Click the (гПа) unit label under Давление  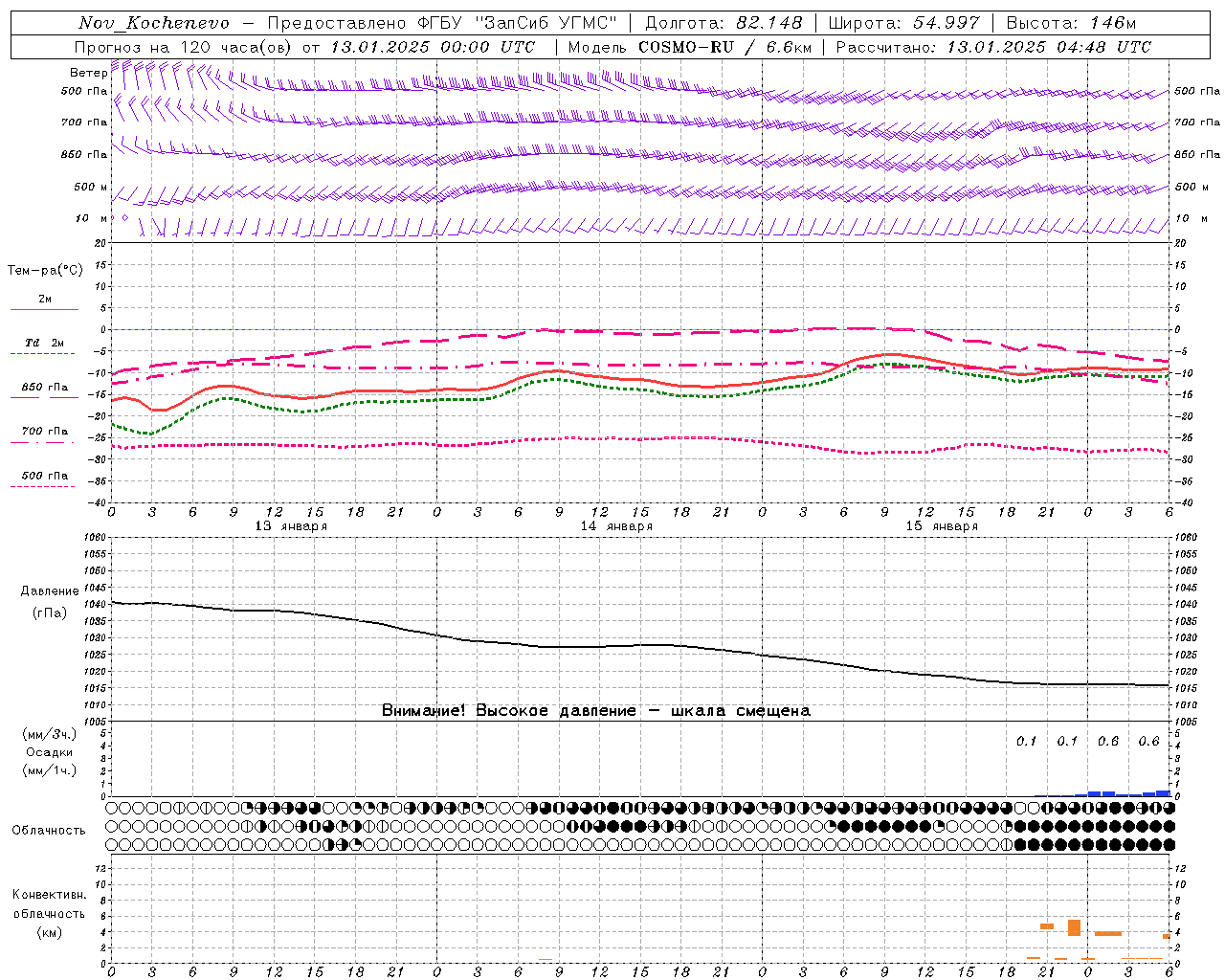click(x=49, y=613)
